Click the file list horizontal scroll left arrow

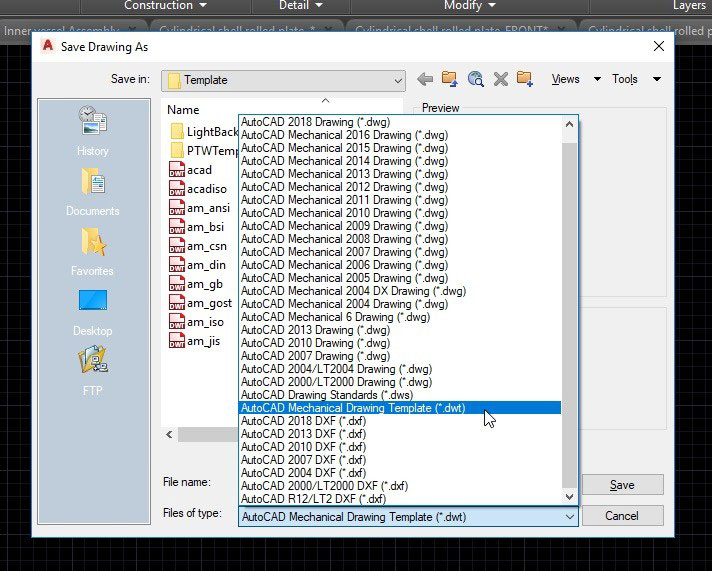pos(169,435)
